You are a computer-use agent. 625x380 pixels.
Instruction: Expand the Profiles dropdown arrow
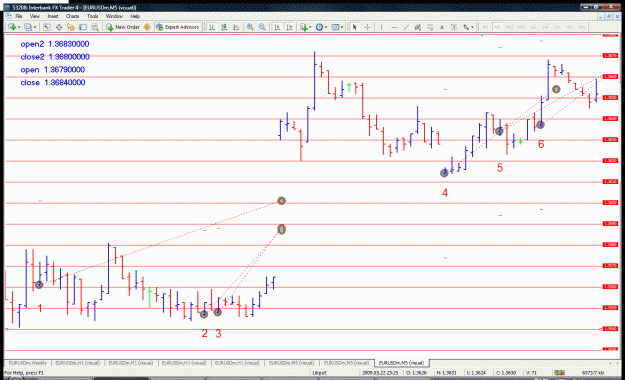pos(35,27)
